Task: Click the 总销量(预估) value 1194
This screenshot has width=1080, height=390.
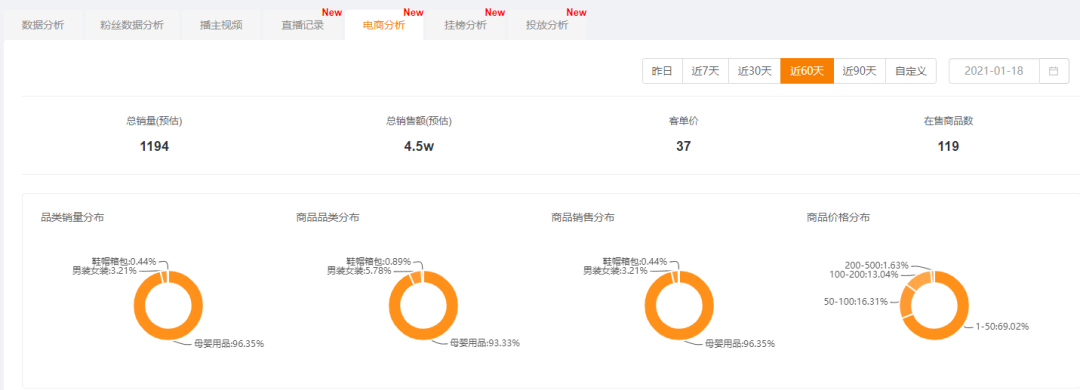Action: [x=154, y=146]
